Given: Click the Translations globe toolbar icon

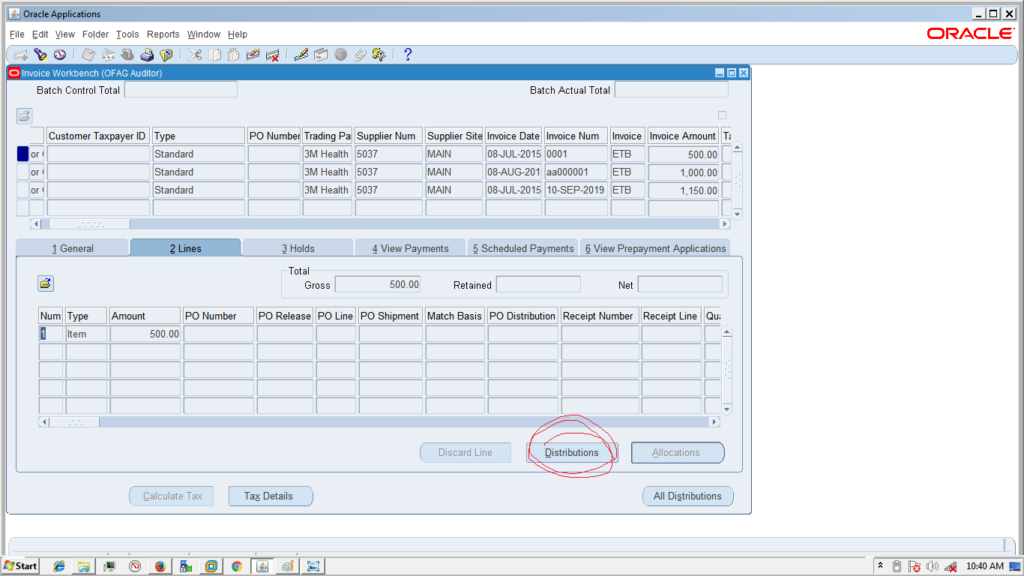Looking at the screenshot, I should pyautogui.click(x=340, y=55).
